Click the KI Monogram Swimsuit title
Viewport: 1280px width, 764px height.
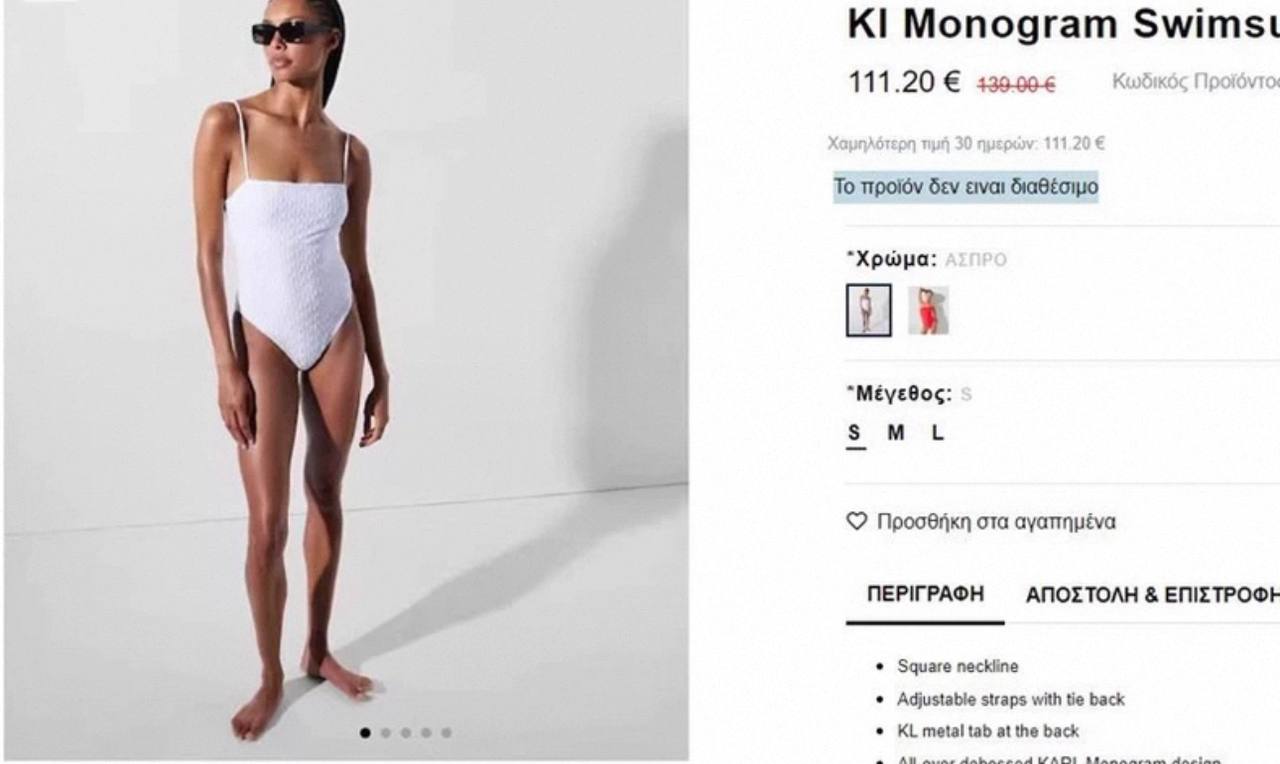(x=1063, y=24)
